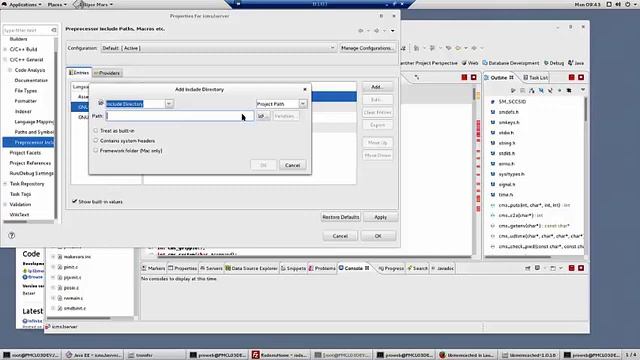Select posix.c in project explorer
Screen dimensions: 640x360
pos(71,288)
